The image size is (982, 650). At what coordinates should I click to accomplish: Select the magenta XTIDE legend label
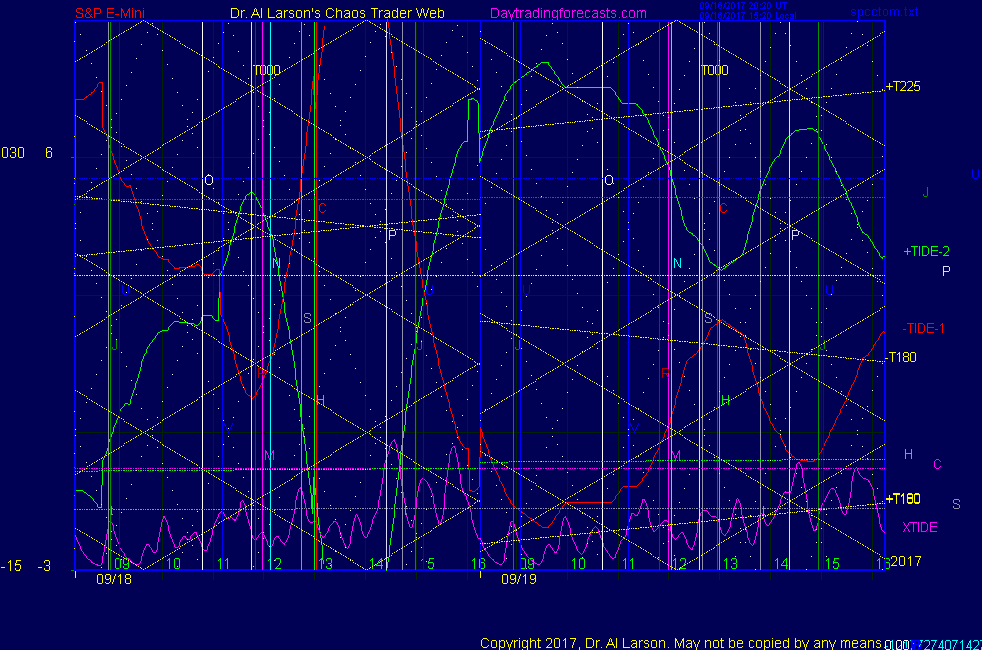920,527
